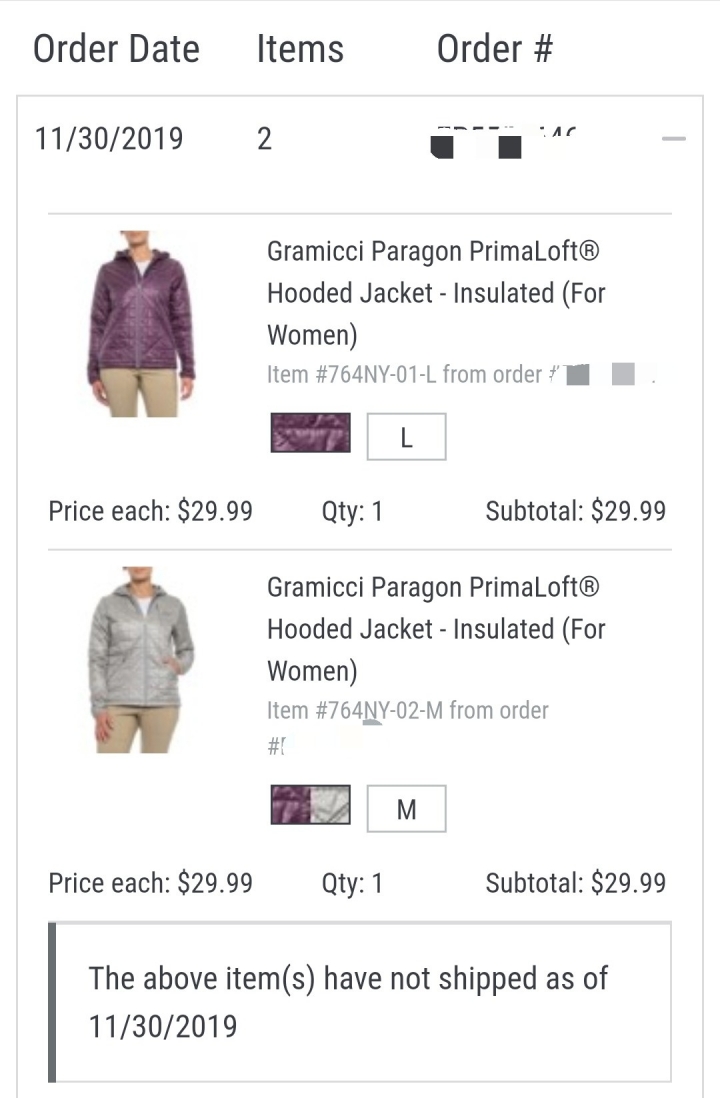Click the Items column header

(300, 49)
